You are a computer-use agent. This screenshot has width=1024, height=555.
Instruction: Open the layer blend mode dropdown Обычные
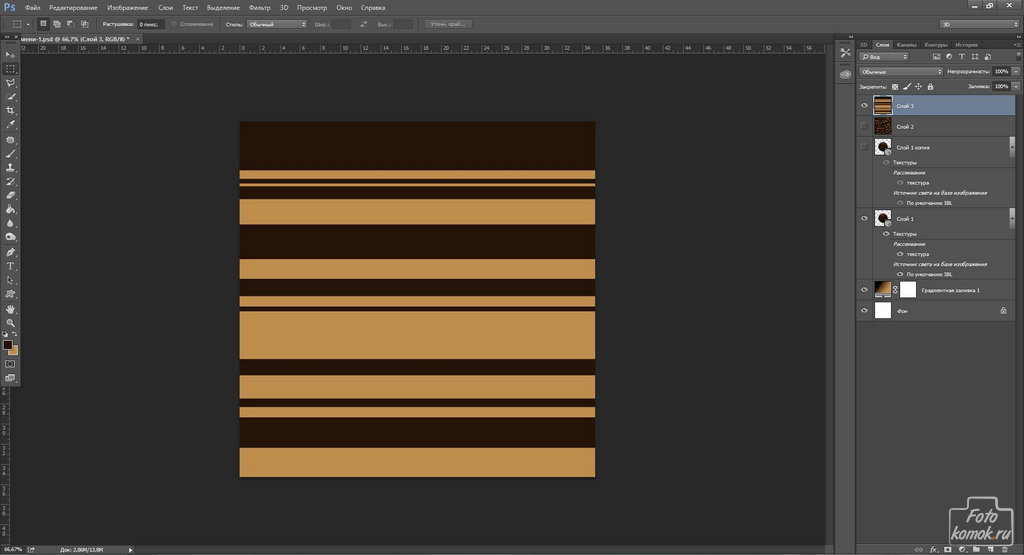901,72
